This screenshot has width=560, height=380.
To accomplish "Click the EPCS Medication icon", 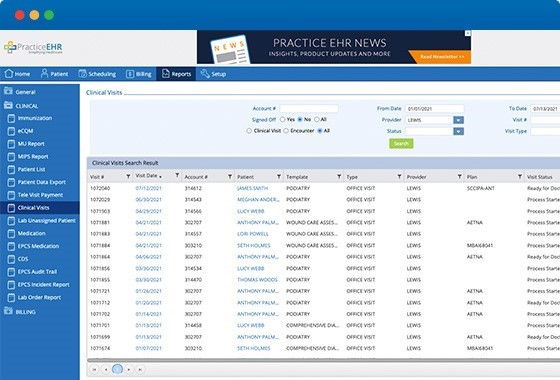I will click(x=11, y=246).
